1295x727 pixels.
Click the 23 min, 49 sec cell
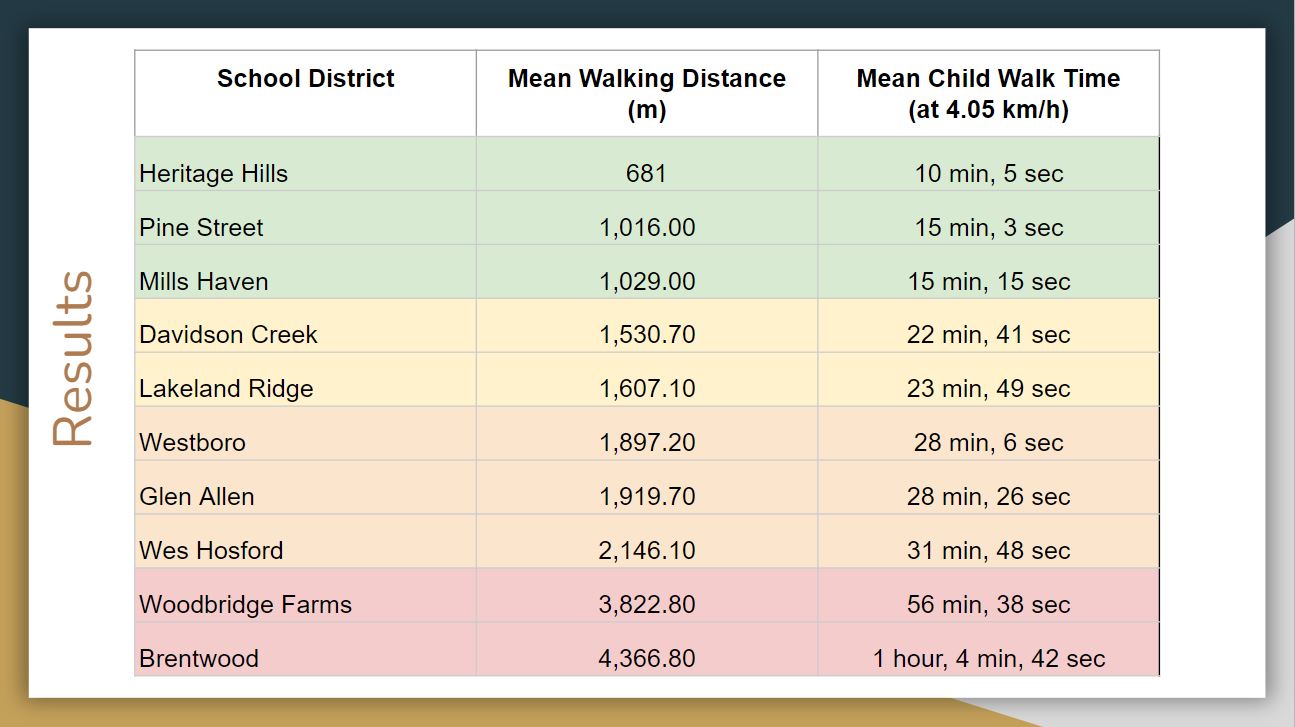click(988, 389)
